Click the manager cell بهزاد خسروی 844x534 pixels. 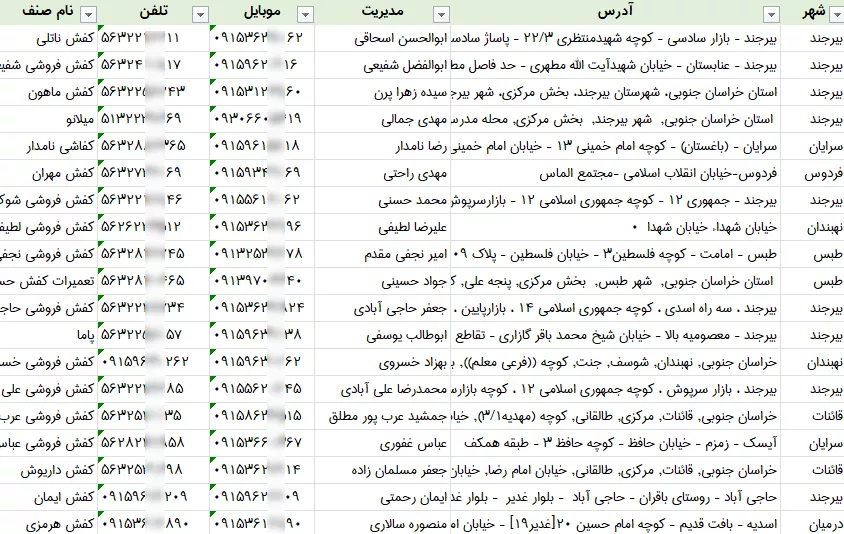click(x=382, y=362)
